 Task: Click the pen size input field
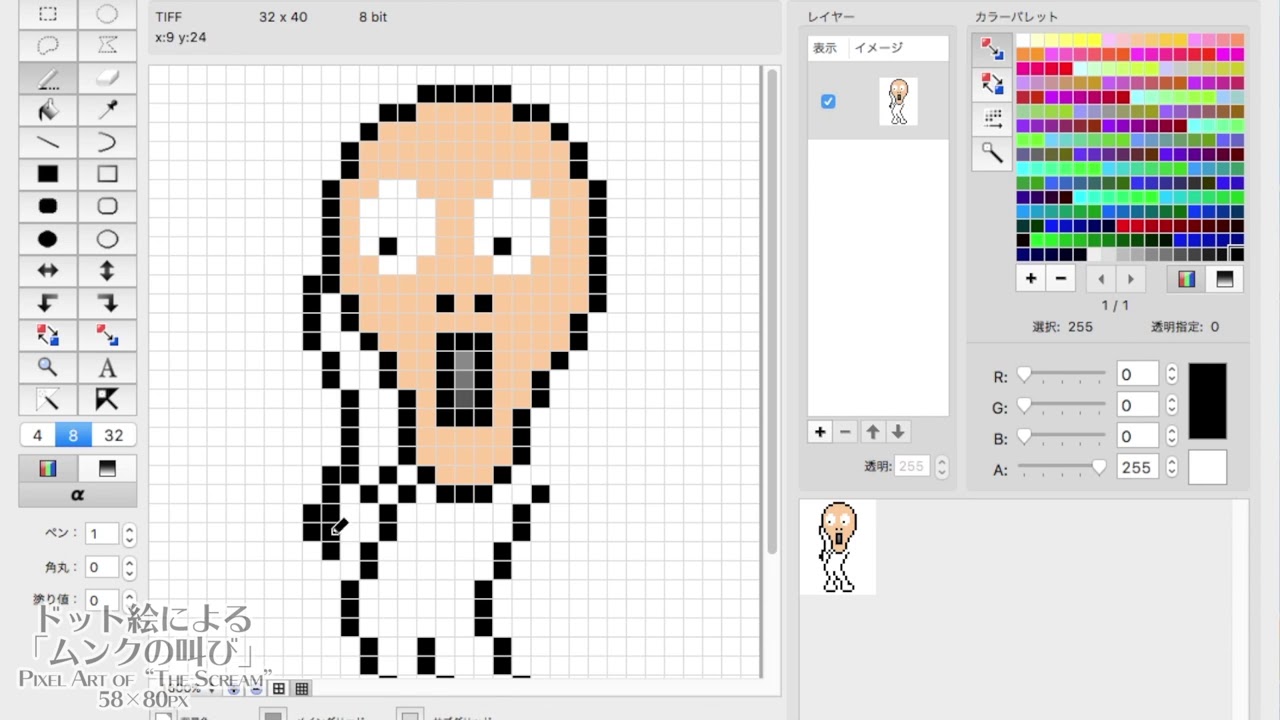101,534
